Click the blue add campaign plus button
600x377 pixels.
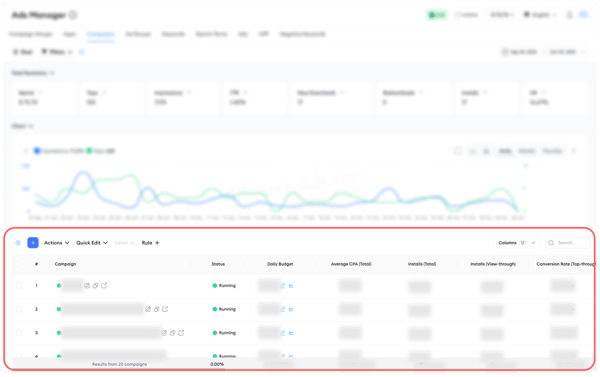click(x=33, y=243)
